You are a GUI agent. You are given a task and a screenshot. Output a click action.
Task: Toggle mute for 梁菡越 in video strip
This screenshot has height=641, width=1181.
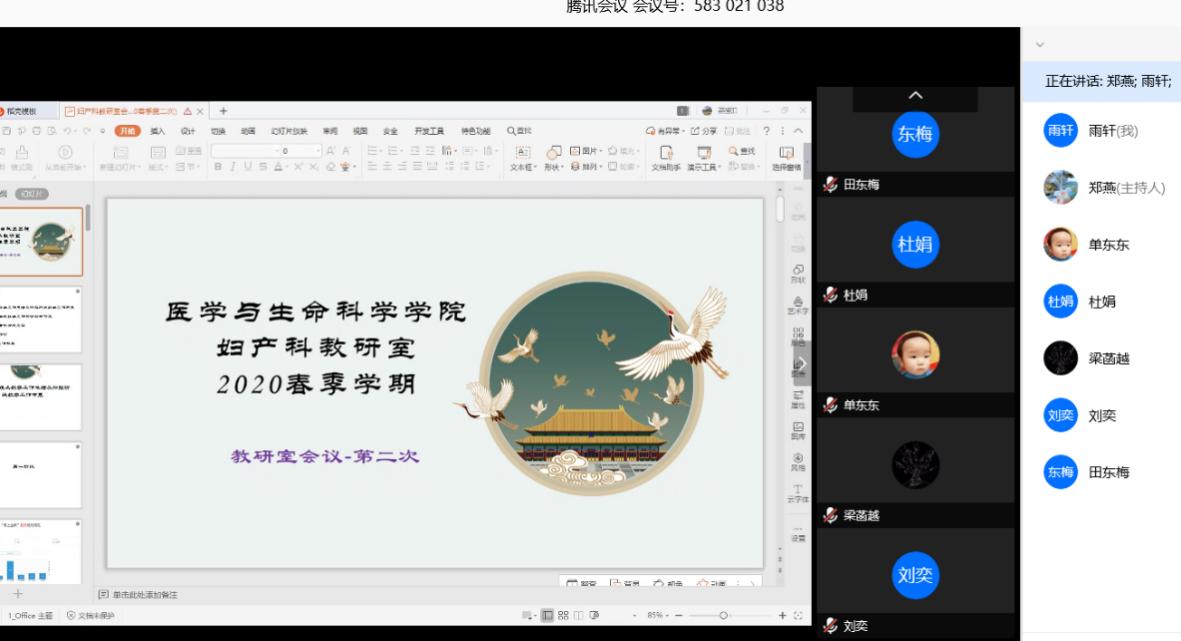click(830, 515)
